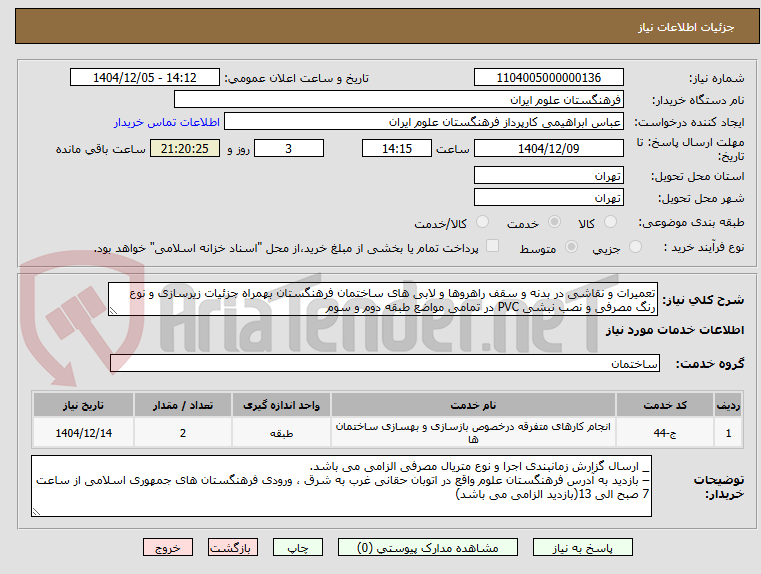Click the unit cell 'طبقه'
Screen dimensions: 761x574
pos(281,432)
